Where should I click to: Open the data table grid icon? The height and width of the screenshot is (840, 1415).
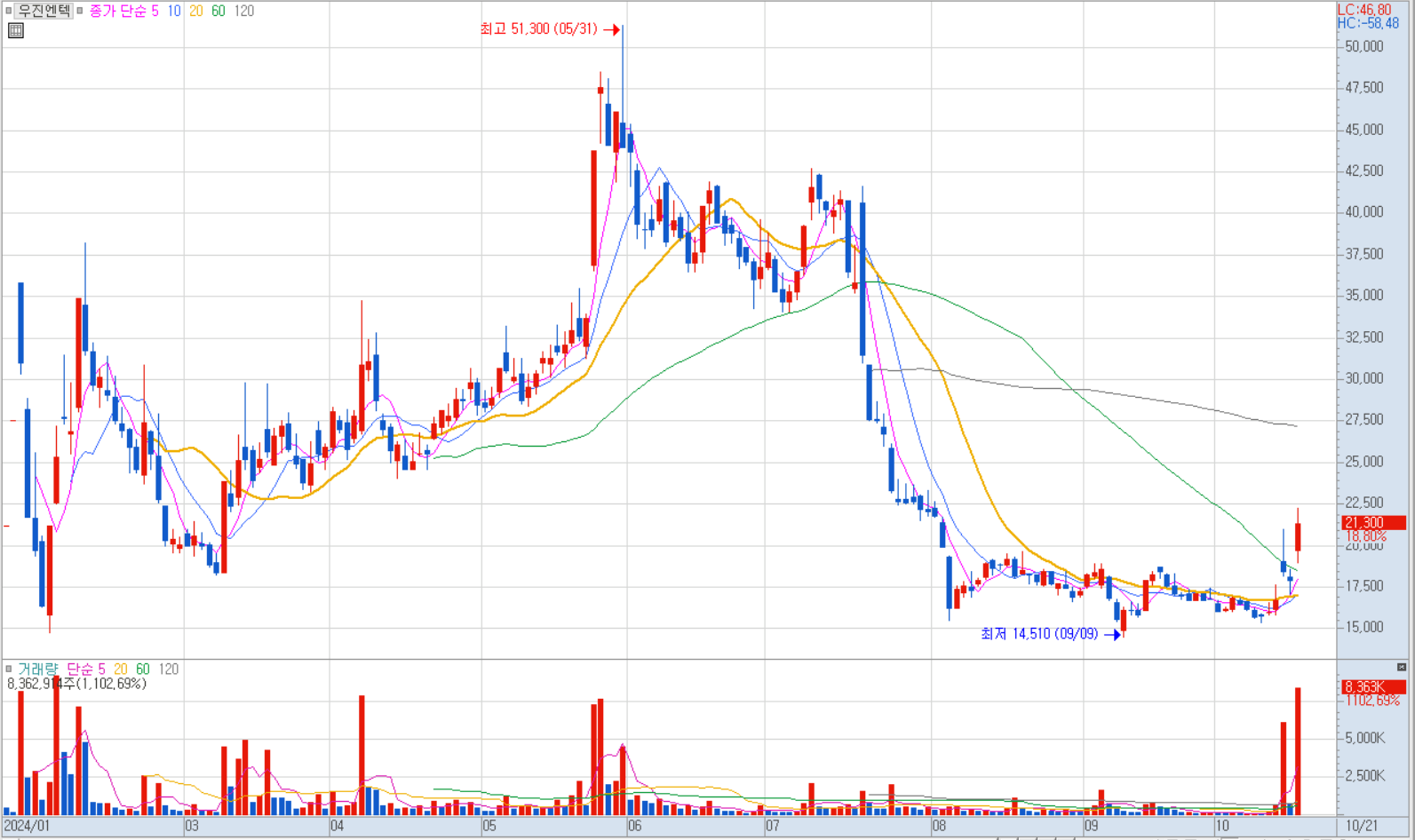click(16, 31)
